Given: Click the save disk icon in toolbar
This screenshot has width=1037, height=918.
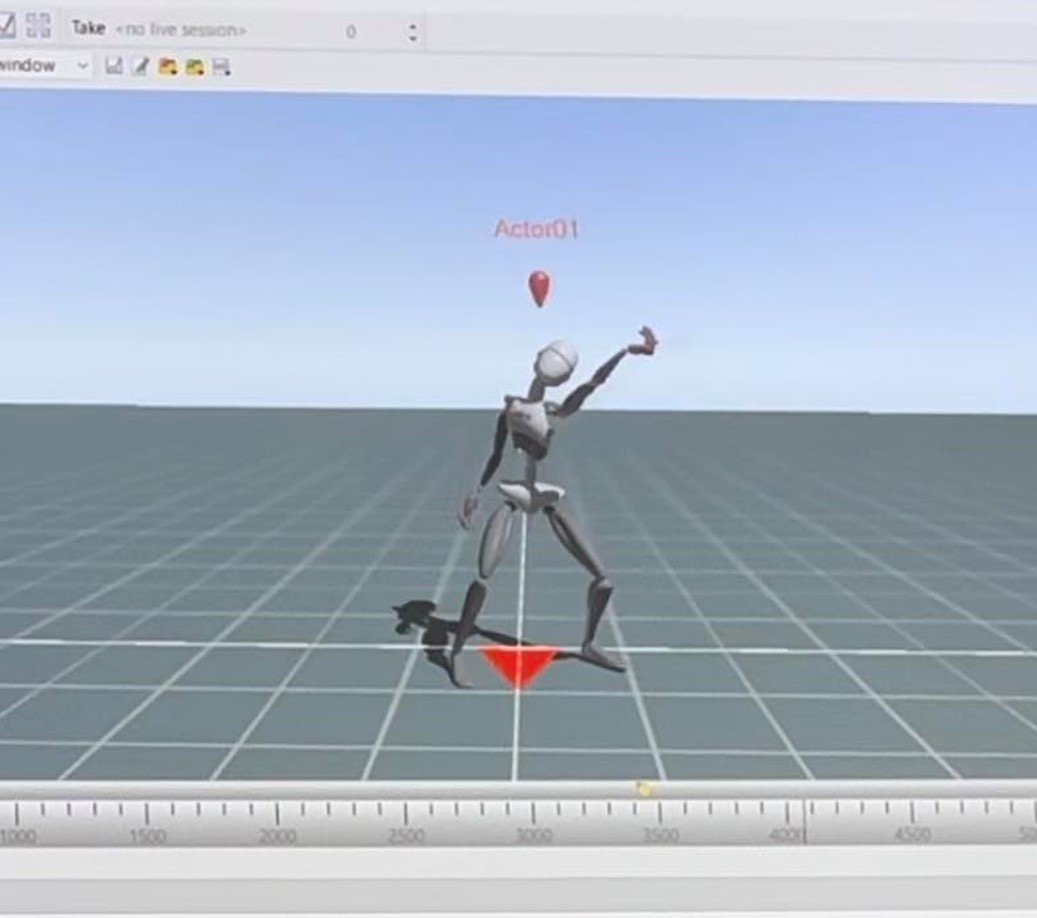Looking at the screenshot, I should [221, 67].
